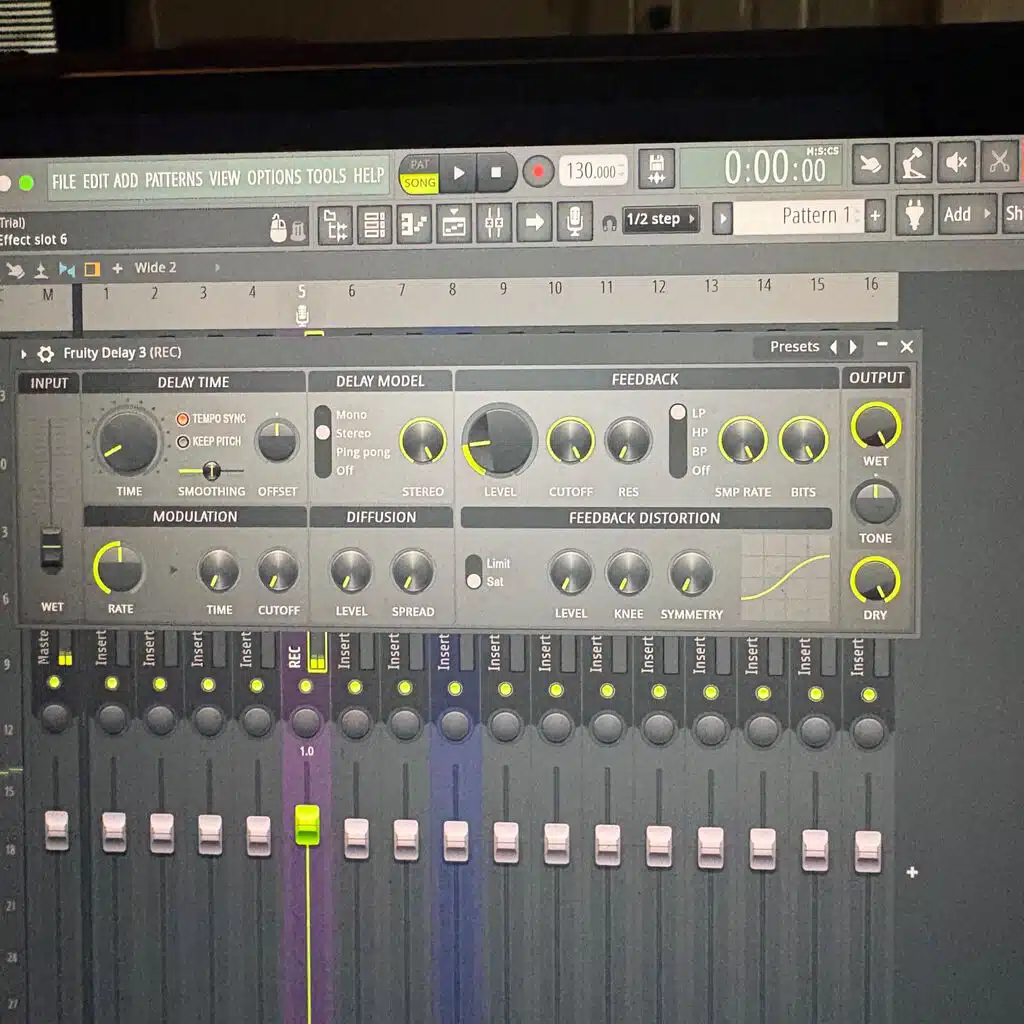
Task: Select Mono delay model
Action: tap(351, 415)
